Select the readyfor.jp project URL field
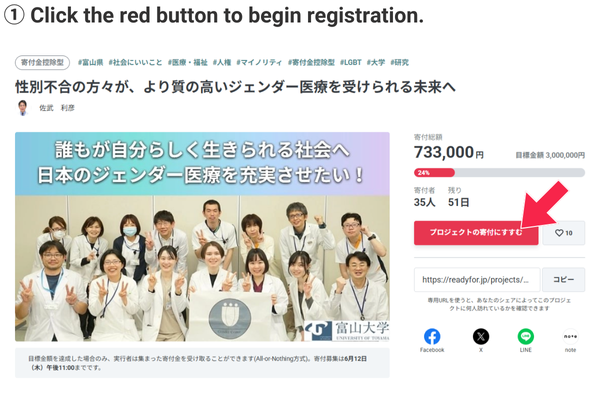 [477, 280]
